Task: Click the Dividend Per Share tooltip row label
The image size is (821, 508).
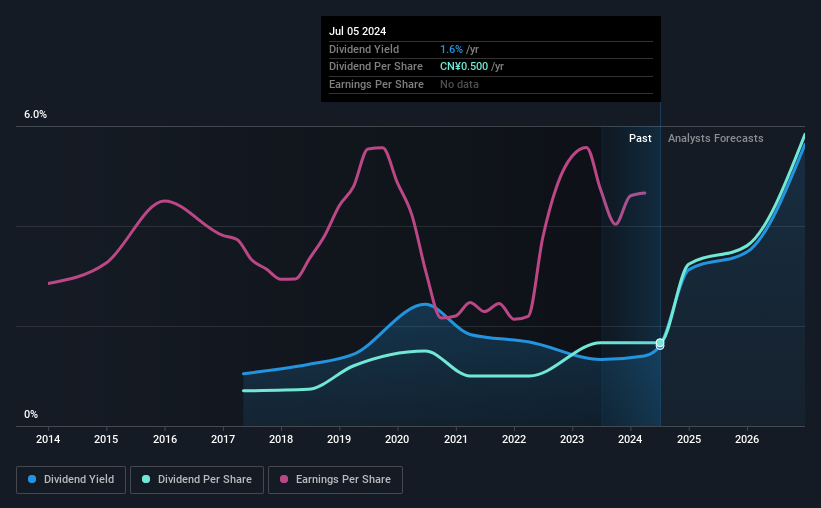Action: [376, 67]
